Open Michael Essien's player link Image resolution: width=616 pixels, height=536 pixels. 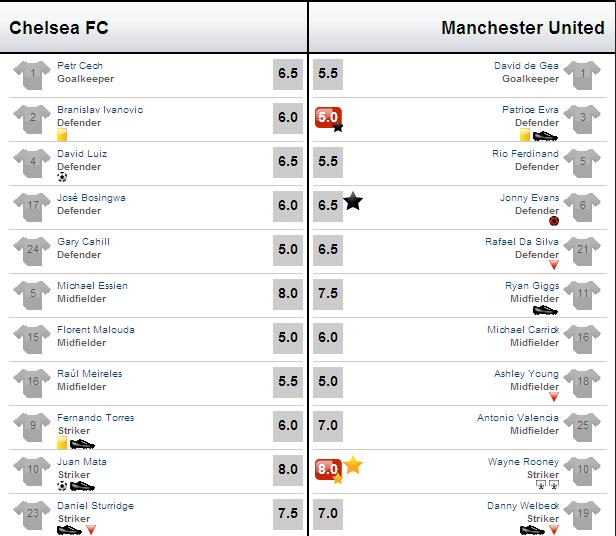(x=92, y=286)
